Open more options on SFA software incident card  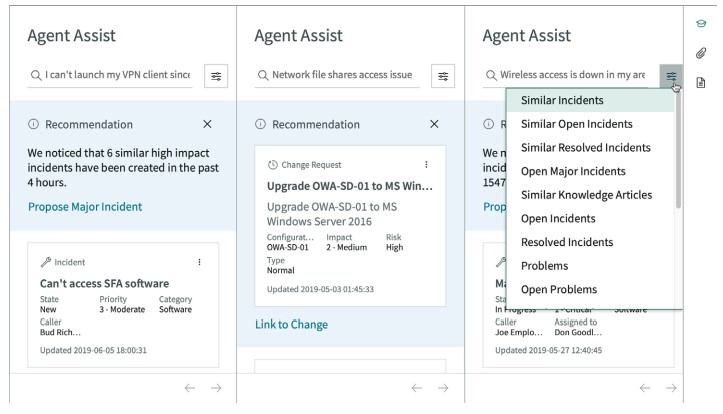point(199,262)
